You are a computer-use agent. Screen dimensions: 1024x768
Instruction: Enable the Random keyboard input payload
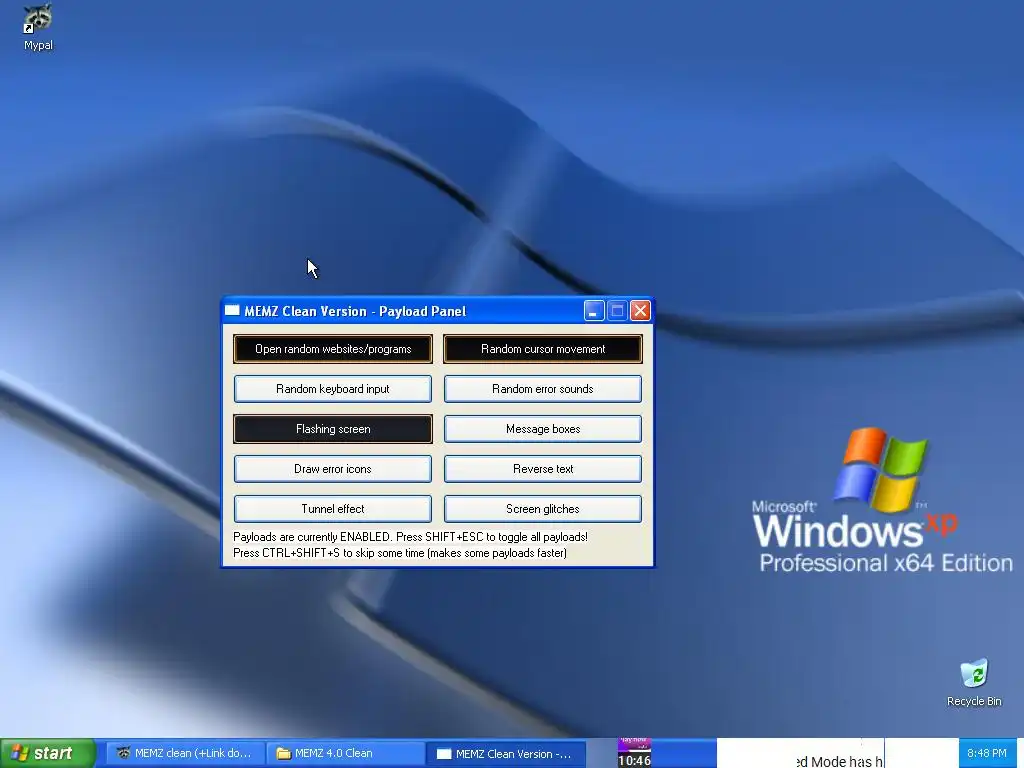(x=332, y=389)
